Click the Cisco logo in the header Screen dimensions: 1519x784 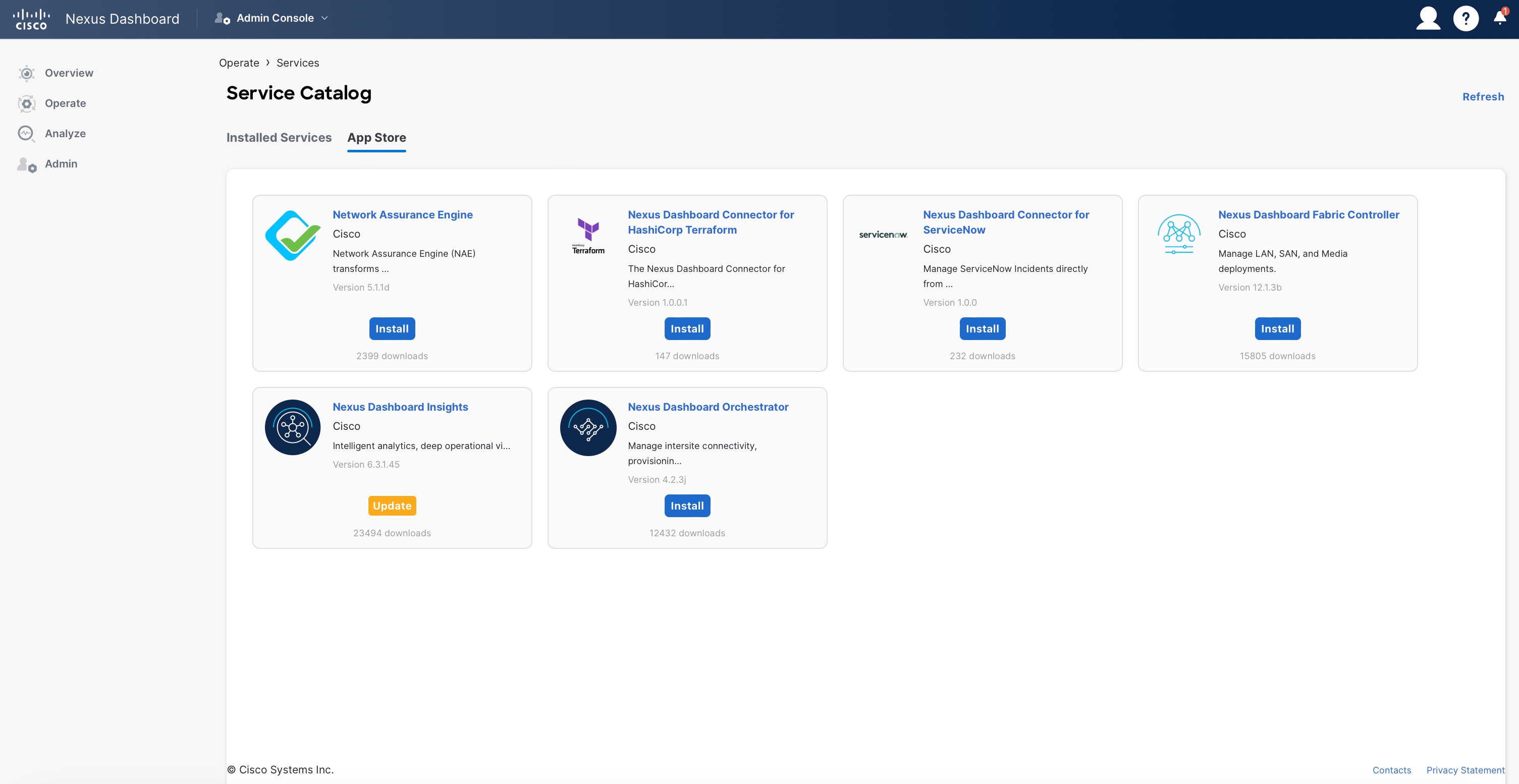pos(31,19)
